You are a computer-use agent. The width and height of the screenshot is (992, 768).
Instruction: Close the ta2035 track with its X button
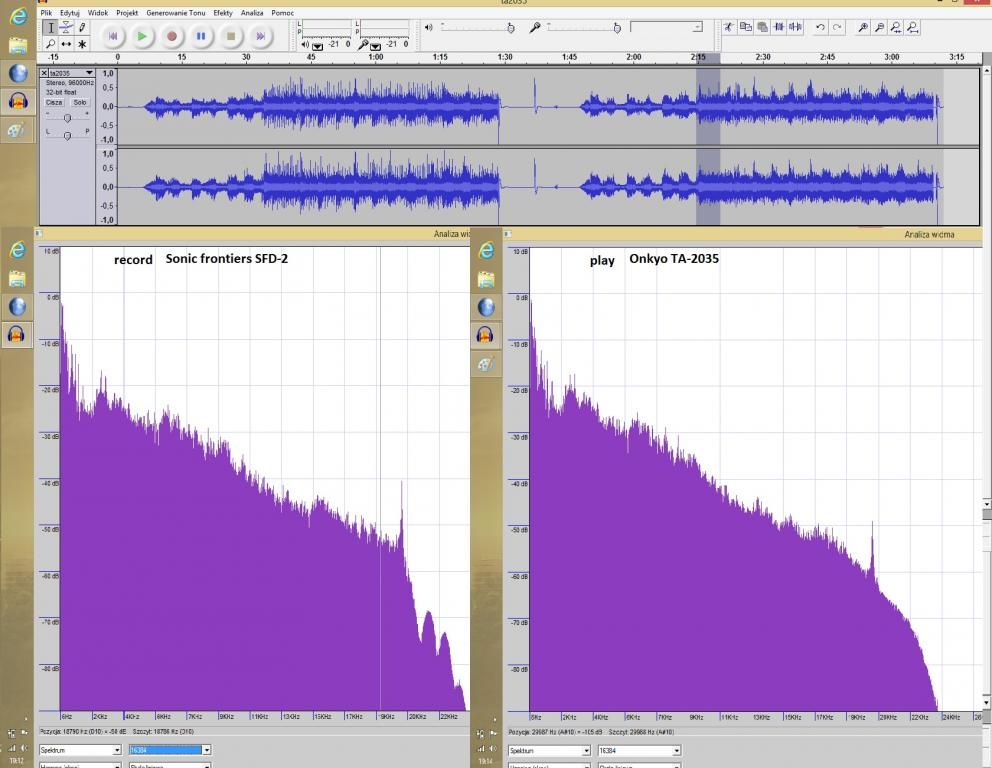point(44,73)
